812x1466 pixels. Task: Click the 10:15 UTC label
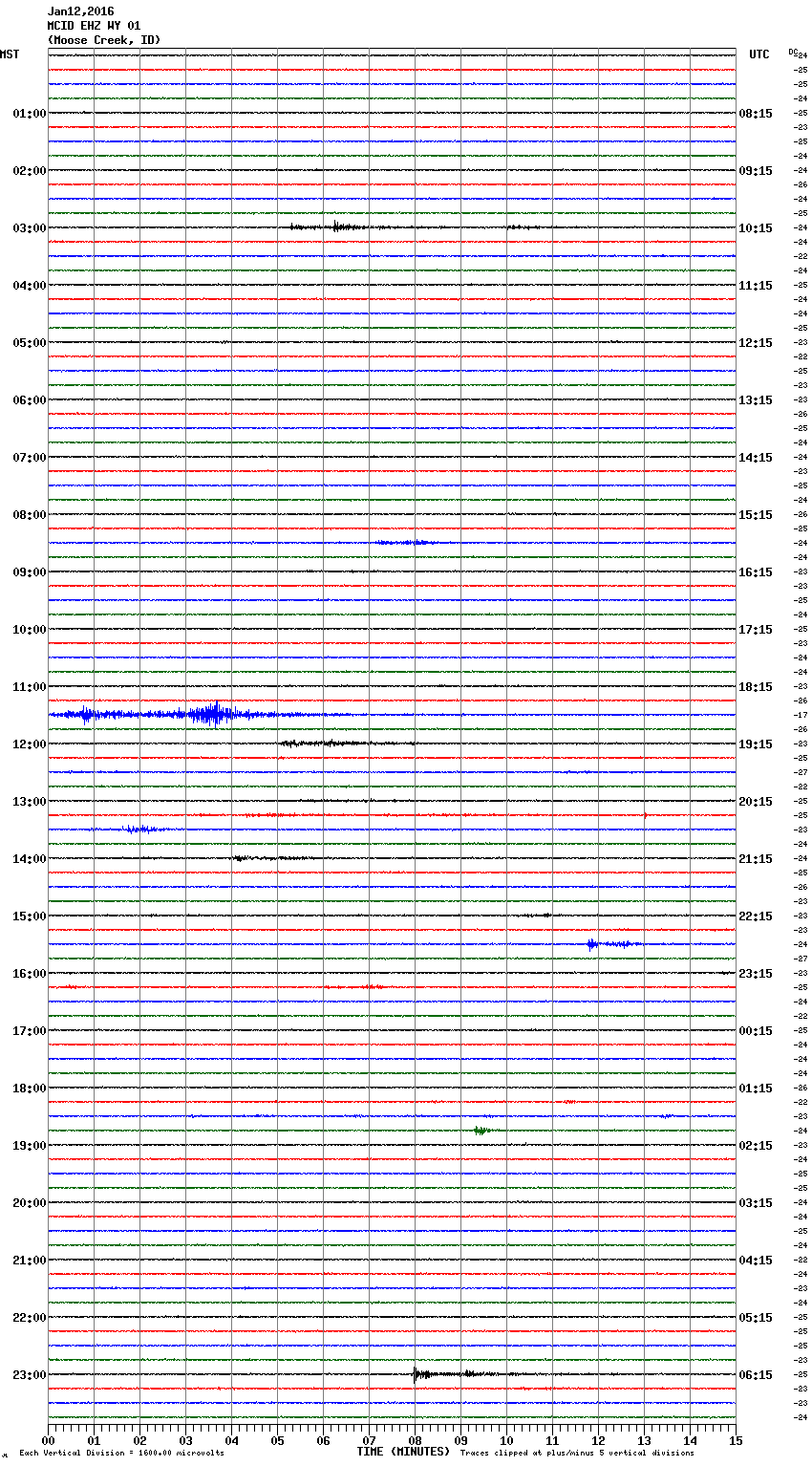coord(756,228)
